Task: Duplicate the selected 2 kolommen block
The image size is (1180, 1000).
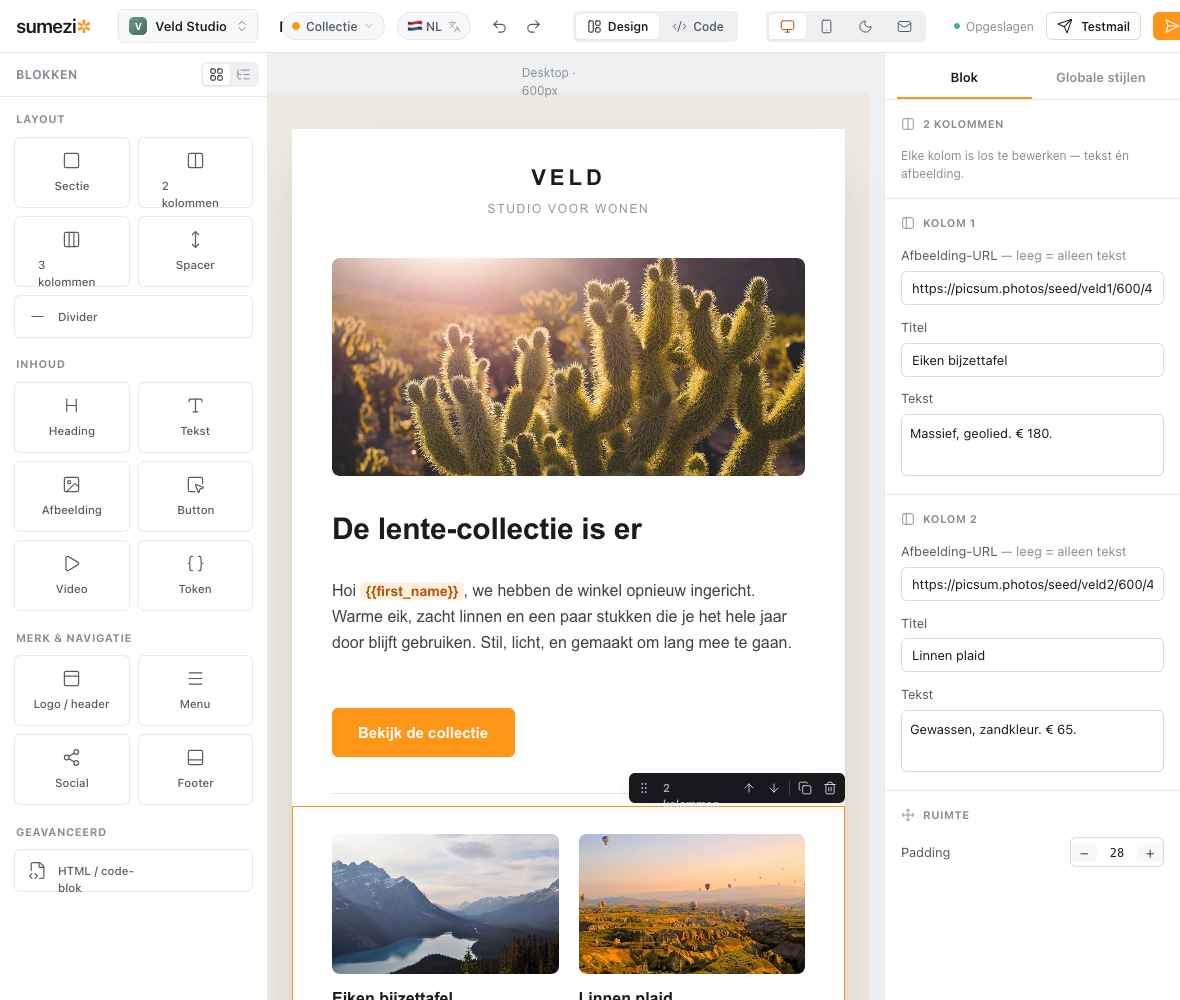Action: [x=804, y=788]
